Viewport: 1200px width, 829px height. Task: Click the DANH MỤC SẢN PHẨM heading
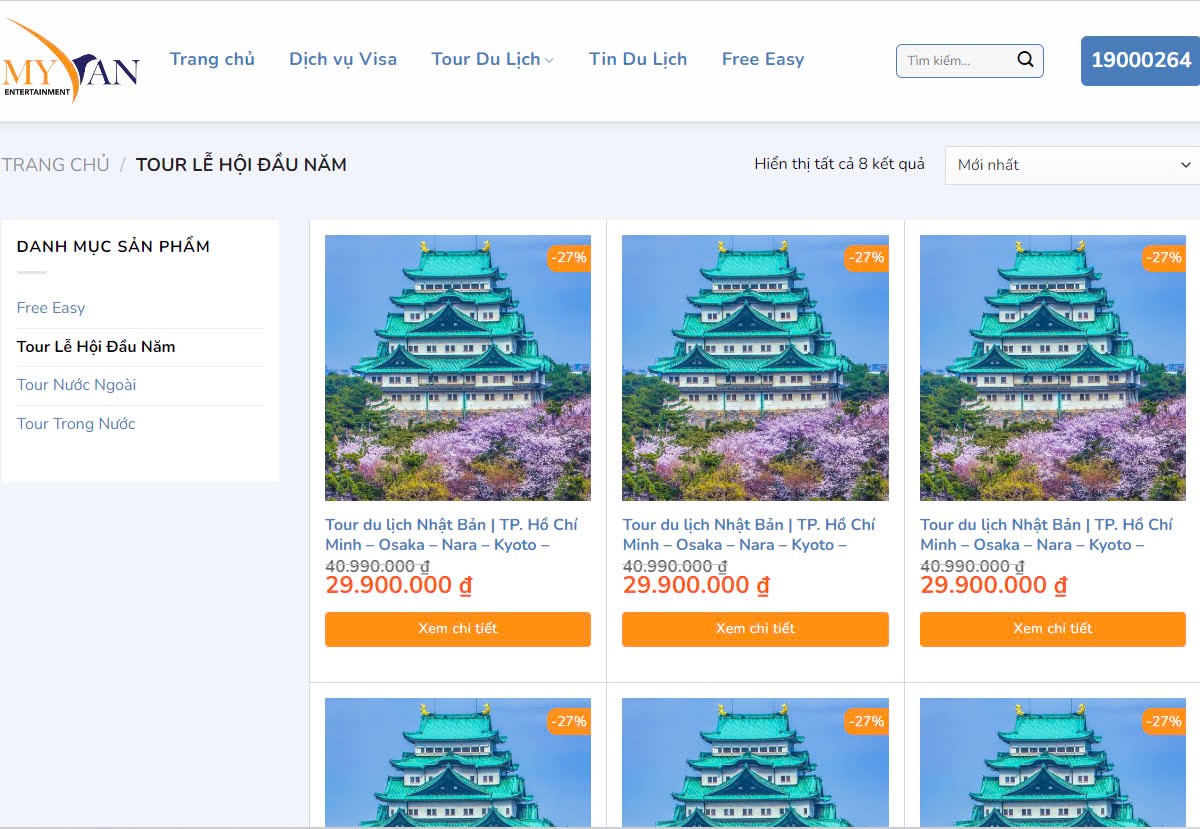pos(113,246)
